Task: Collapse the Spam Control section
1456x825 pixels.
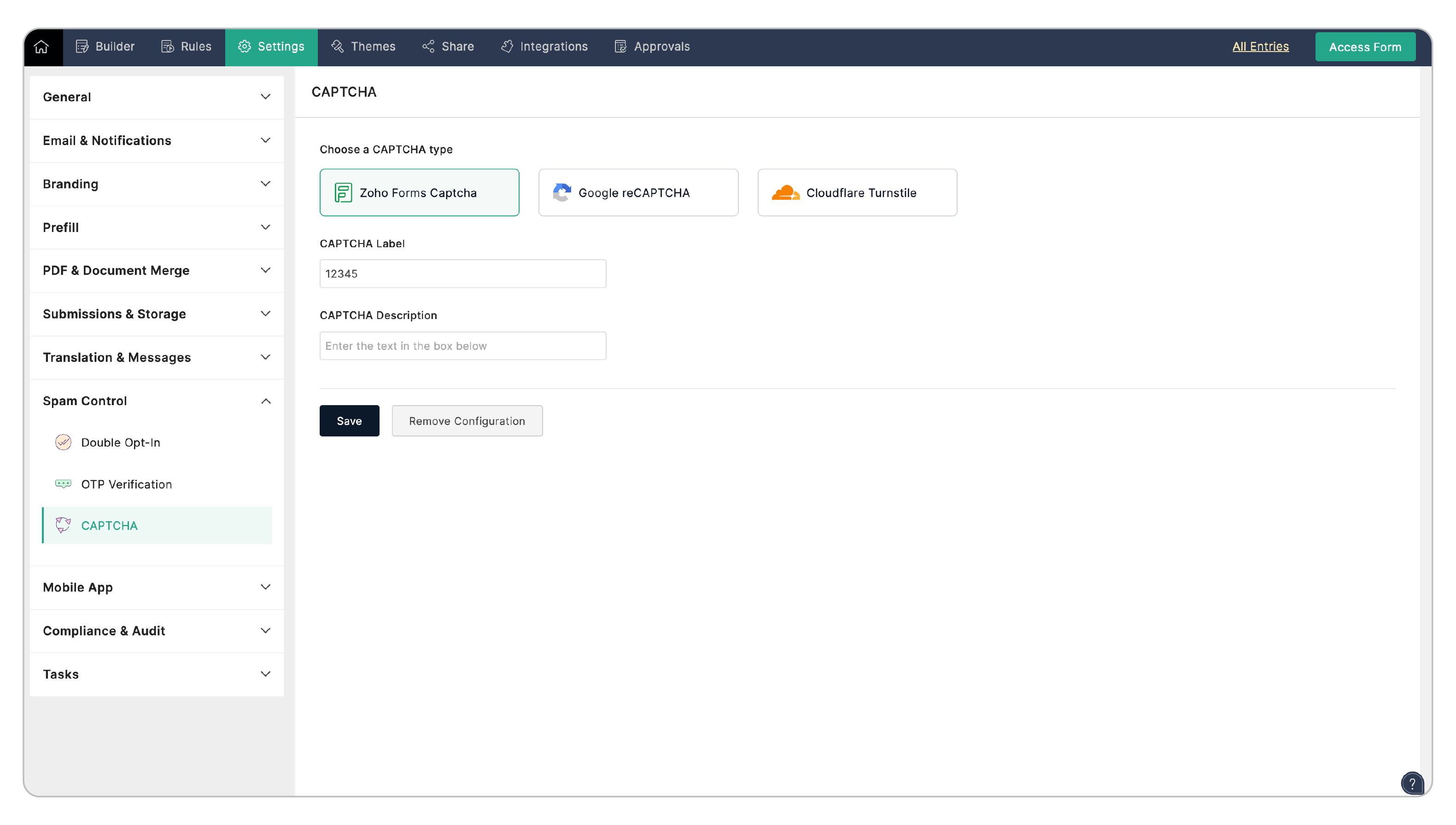Action: click(x=157, y=401)
